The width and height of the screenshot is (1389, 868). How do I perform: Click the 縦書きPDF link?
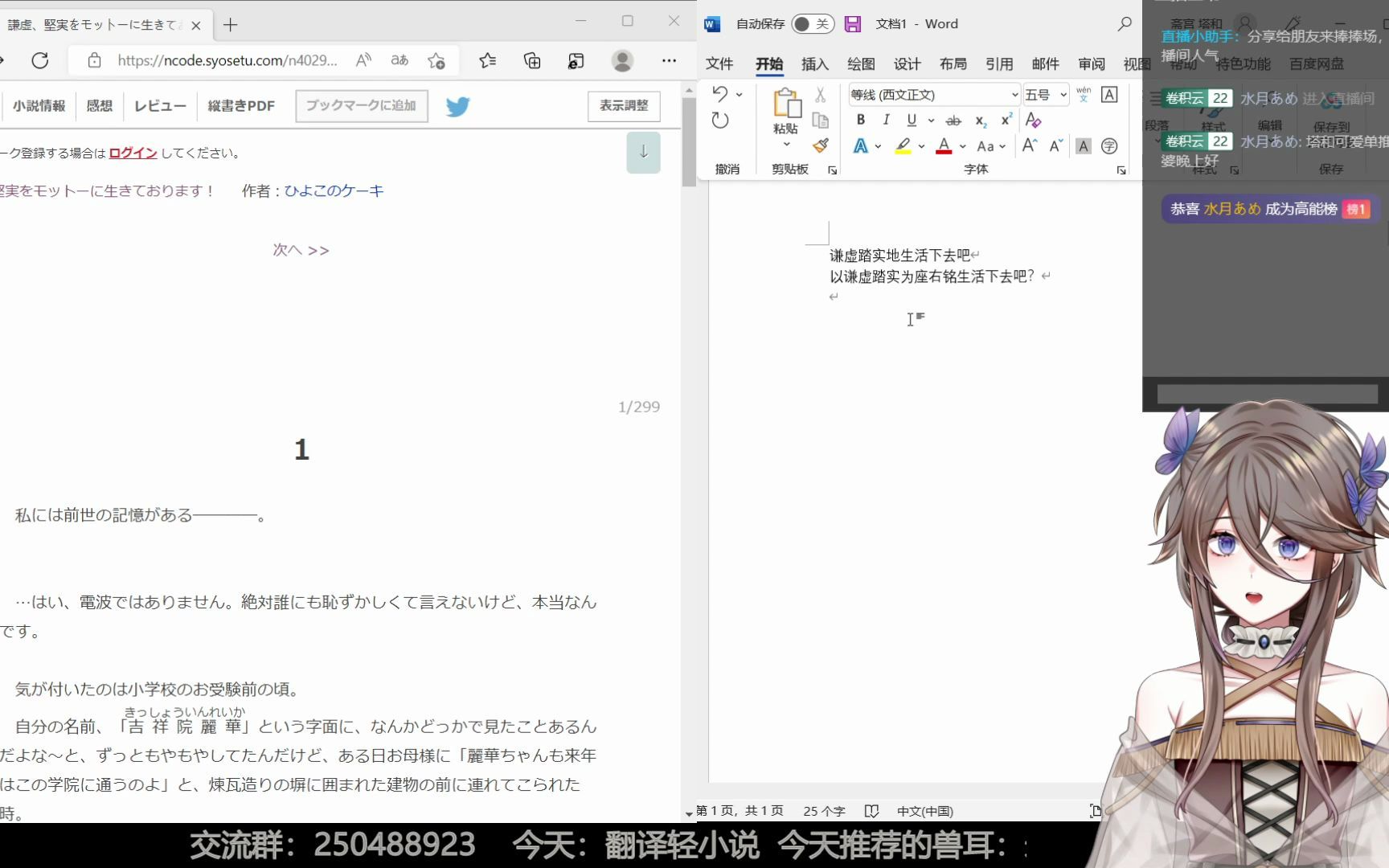pyautogui.click(x=241, y=106)
